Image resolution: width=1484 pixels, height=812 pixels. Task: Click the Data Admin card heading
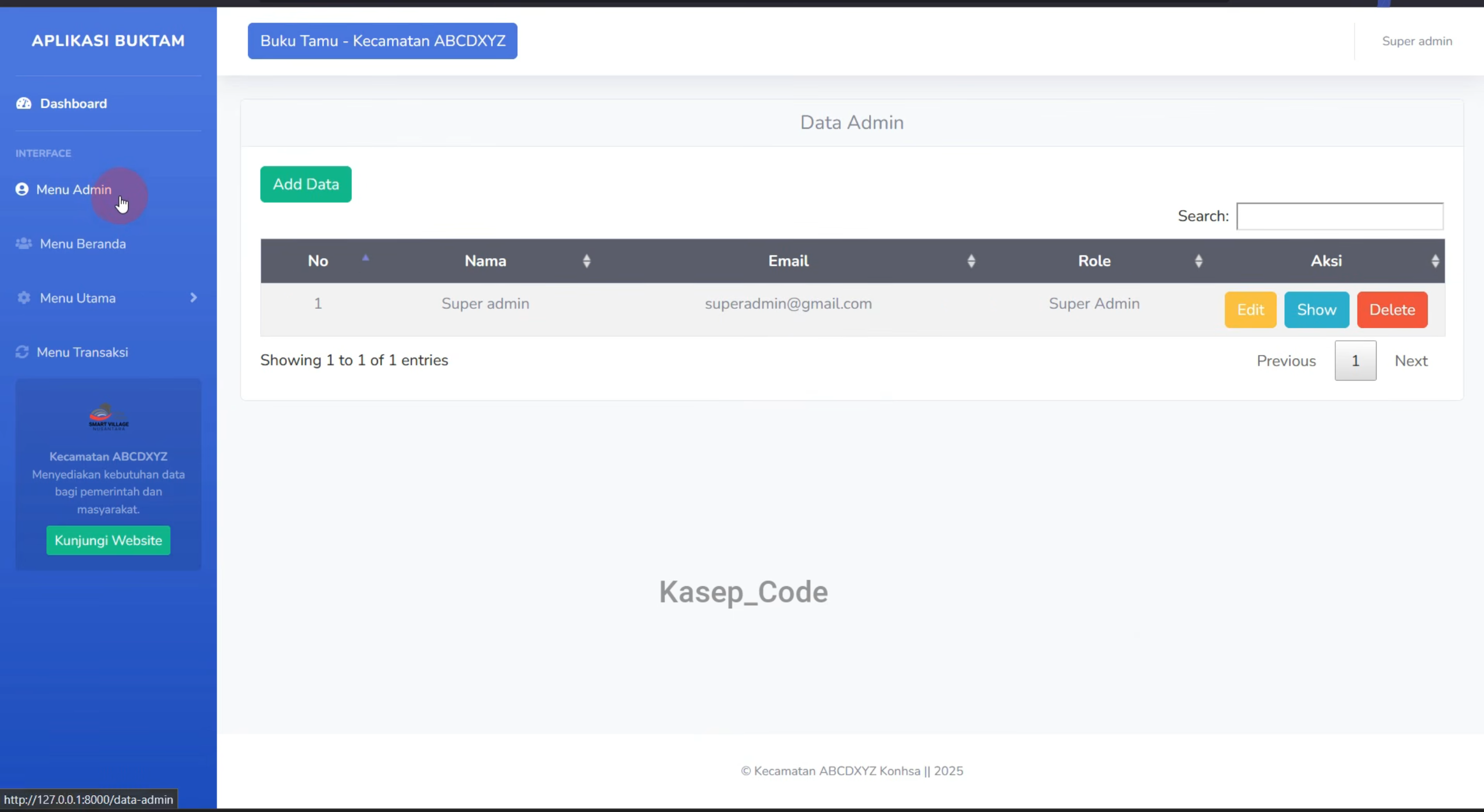pyautogui.click(x=852, y=122)
